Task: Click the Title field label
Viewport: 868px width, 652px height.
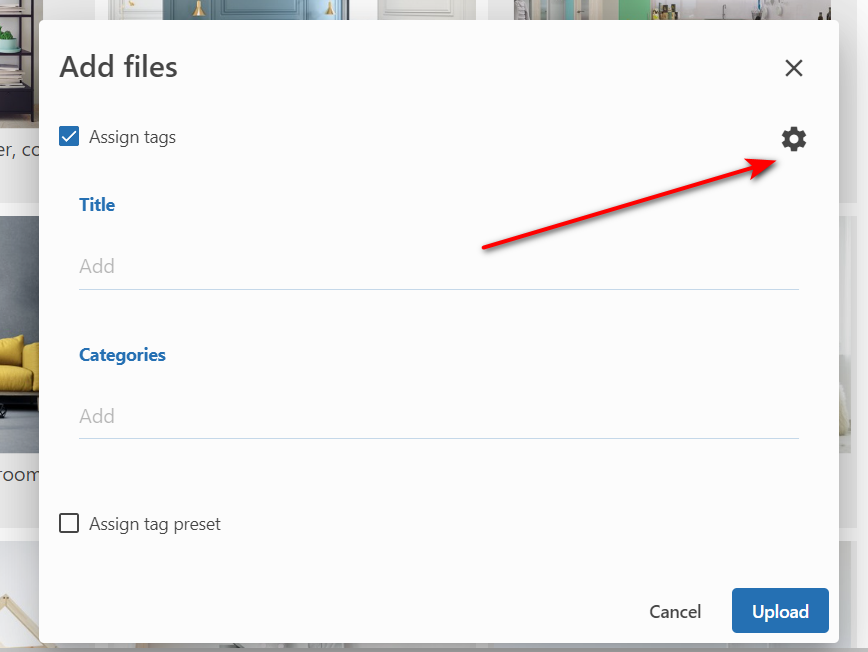Action: (97, 205)
